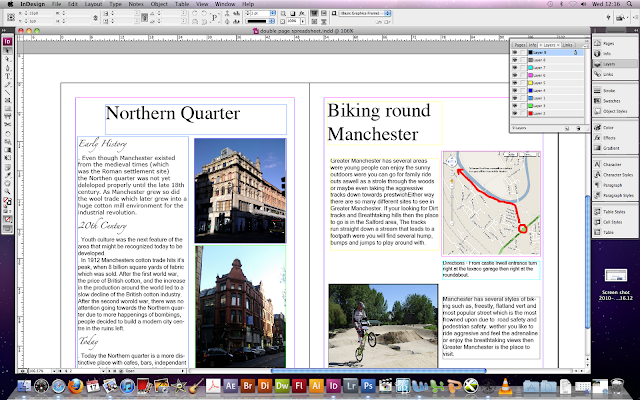Open Effects panel from side dock
Viewport: 640px width, 400px height.
tap(615, 138)
